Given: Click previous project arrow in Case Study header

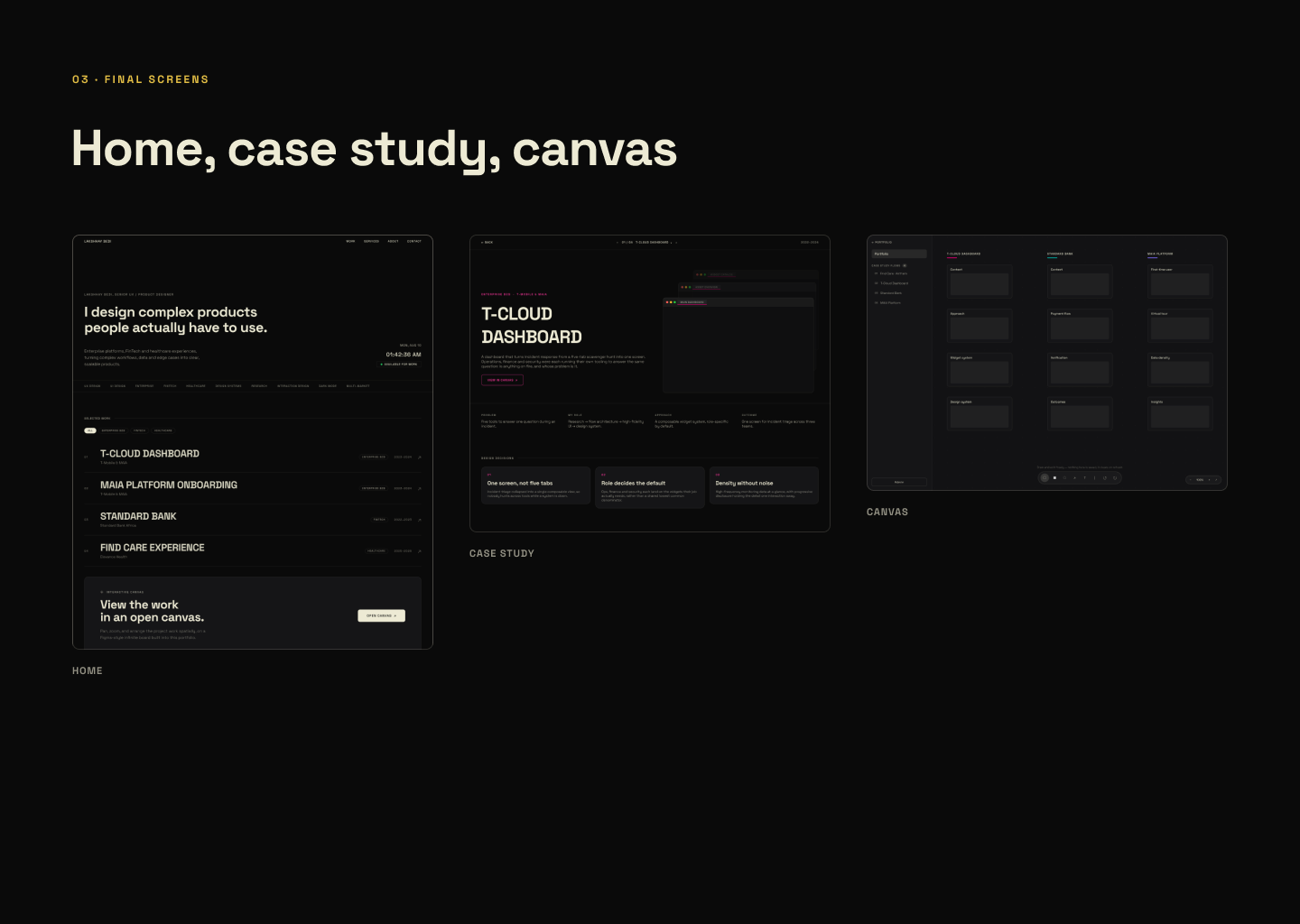Looking at the screenshot, I should [x=617, y=243].
